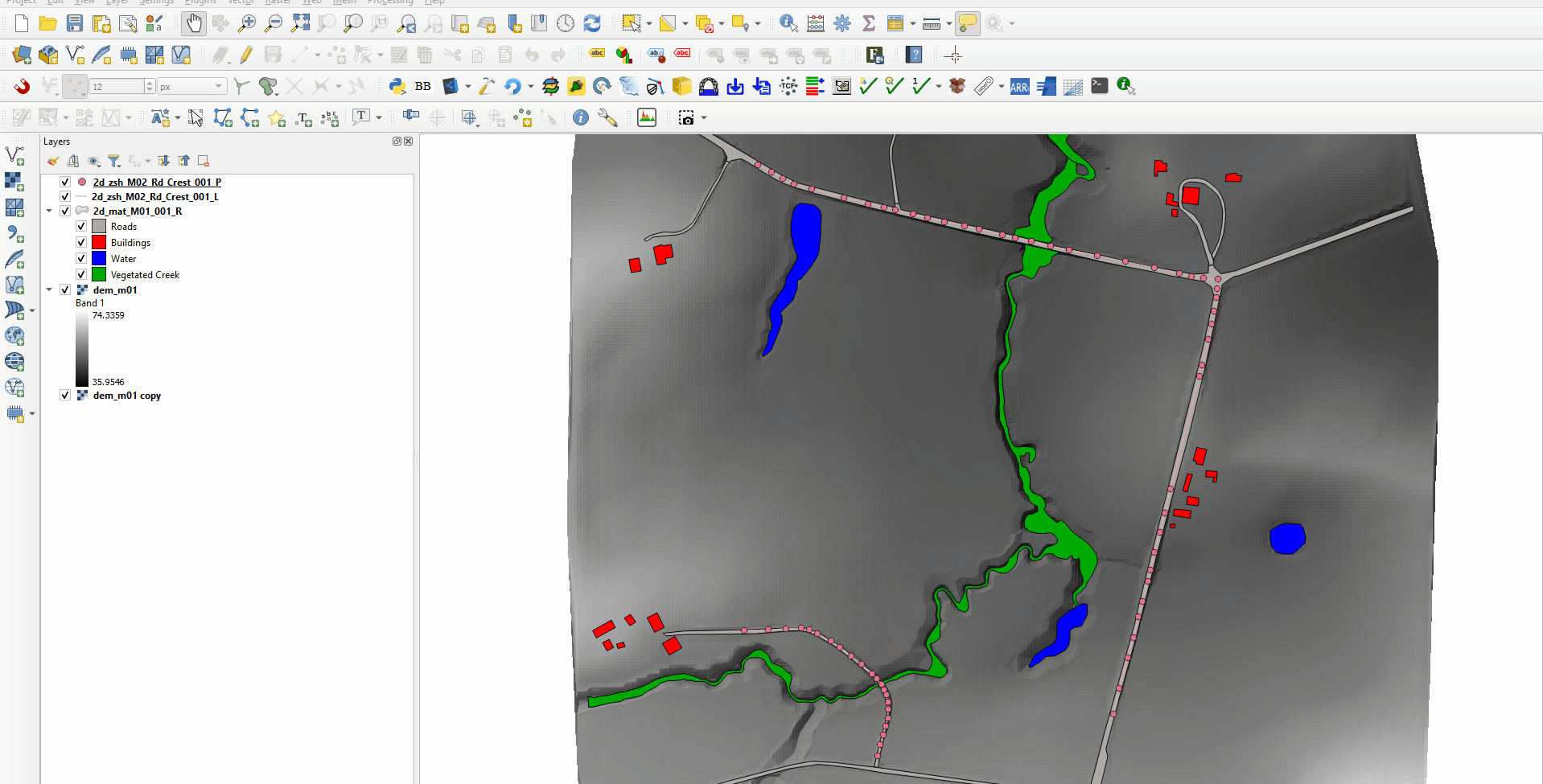Image resolution: width=1543 pixels, height=784 pixels.
Task: Open the Measure tool dropdown arrow
Action: pos(949,23)
